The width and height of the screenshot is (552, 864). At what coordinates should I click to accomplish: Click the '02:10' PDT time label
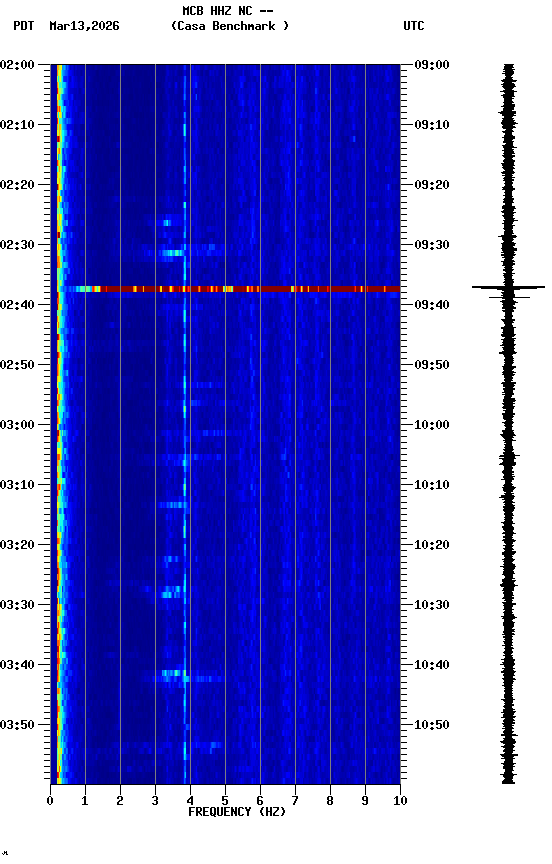click(x=17, y=125)
